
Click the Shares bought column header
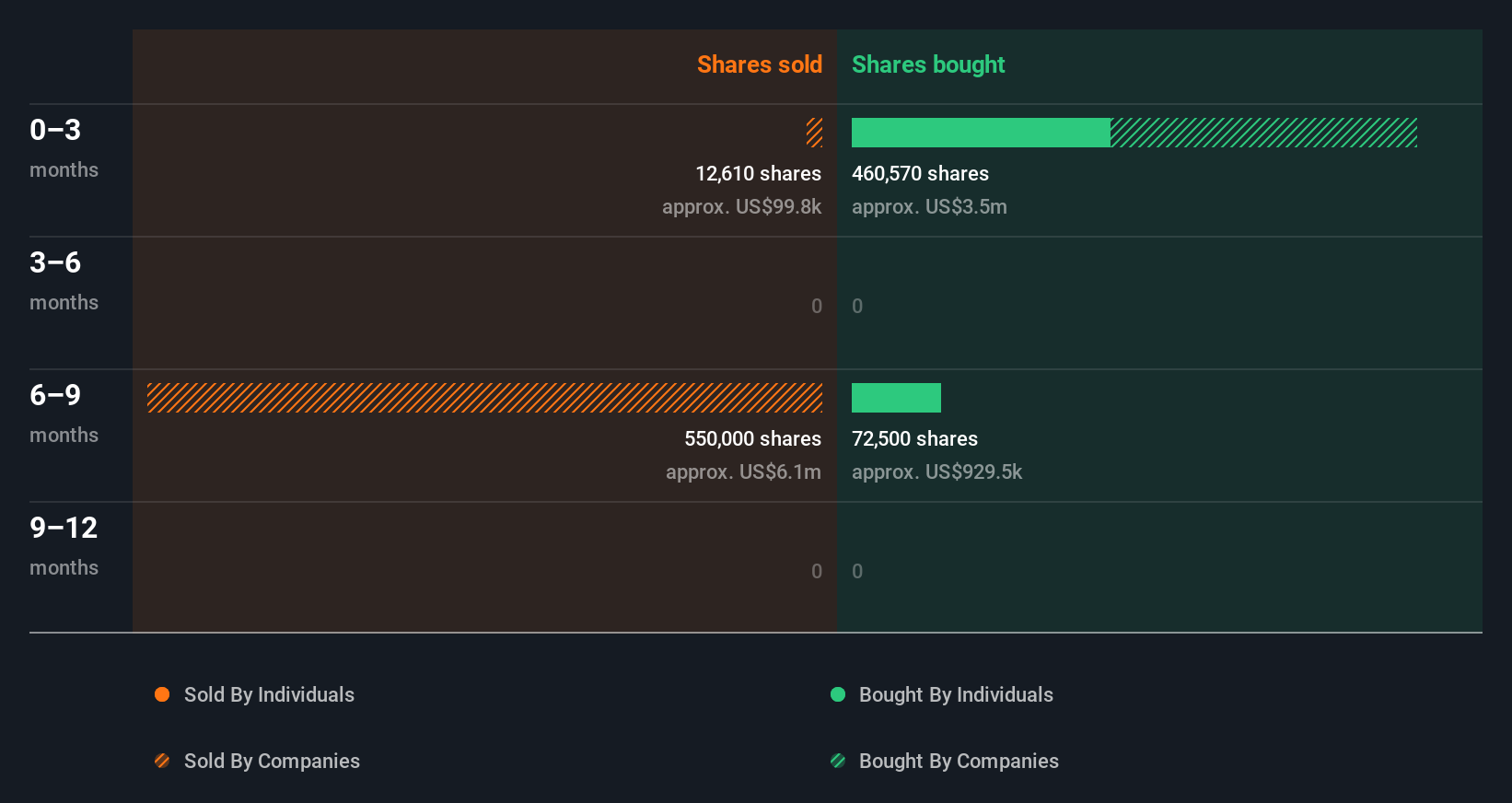[927, 64]
